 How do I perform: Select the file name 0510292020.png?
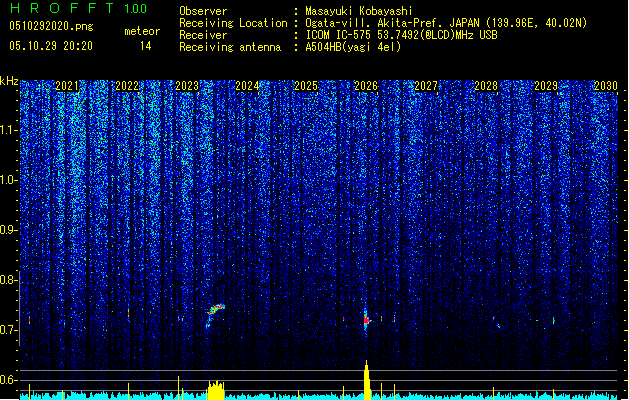[x=51, y=26]
